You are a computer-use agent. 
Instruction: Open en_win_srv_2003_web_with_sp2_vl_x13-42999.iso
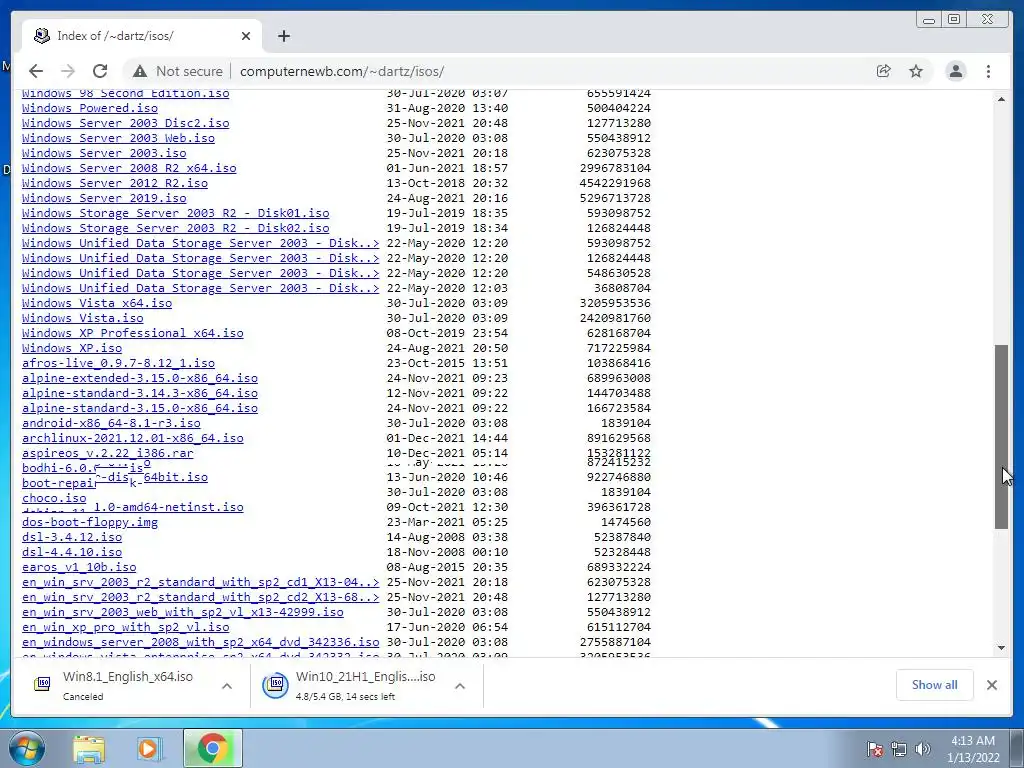183,613
